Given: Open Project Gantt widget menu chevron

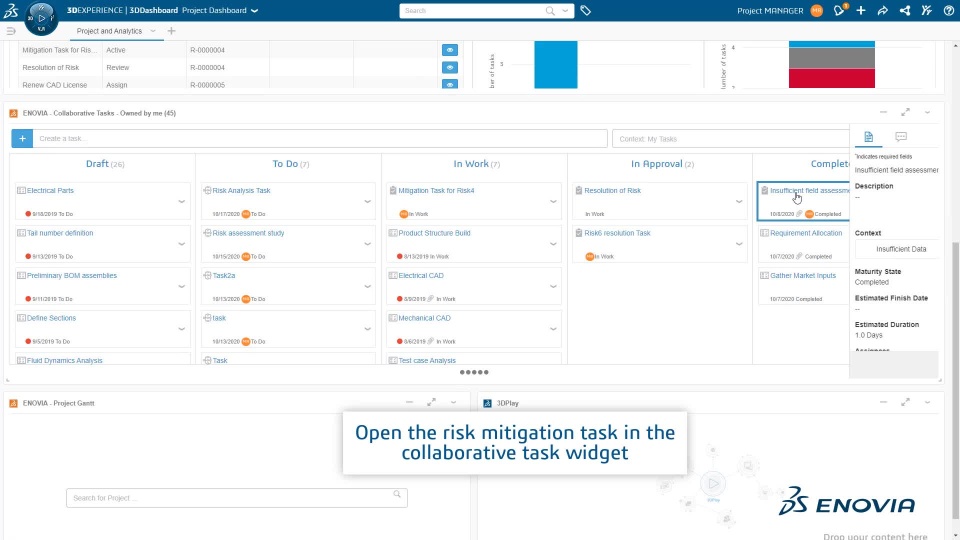Looking at the screenshot, I should (454, 402).
